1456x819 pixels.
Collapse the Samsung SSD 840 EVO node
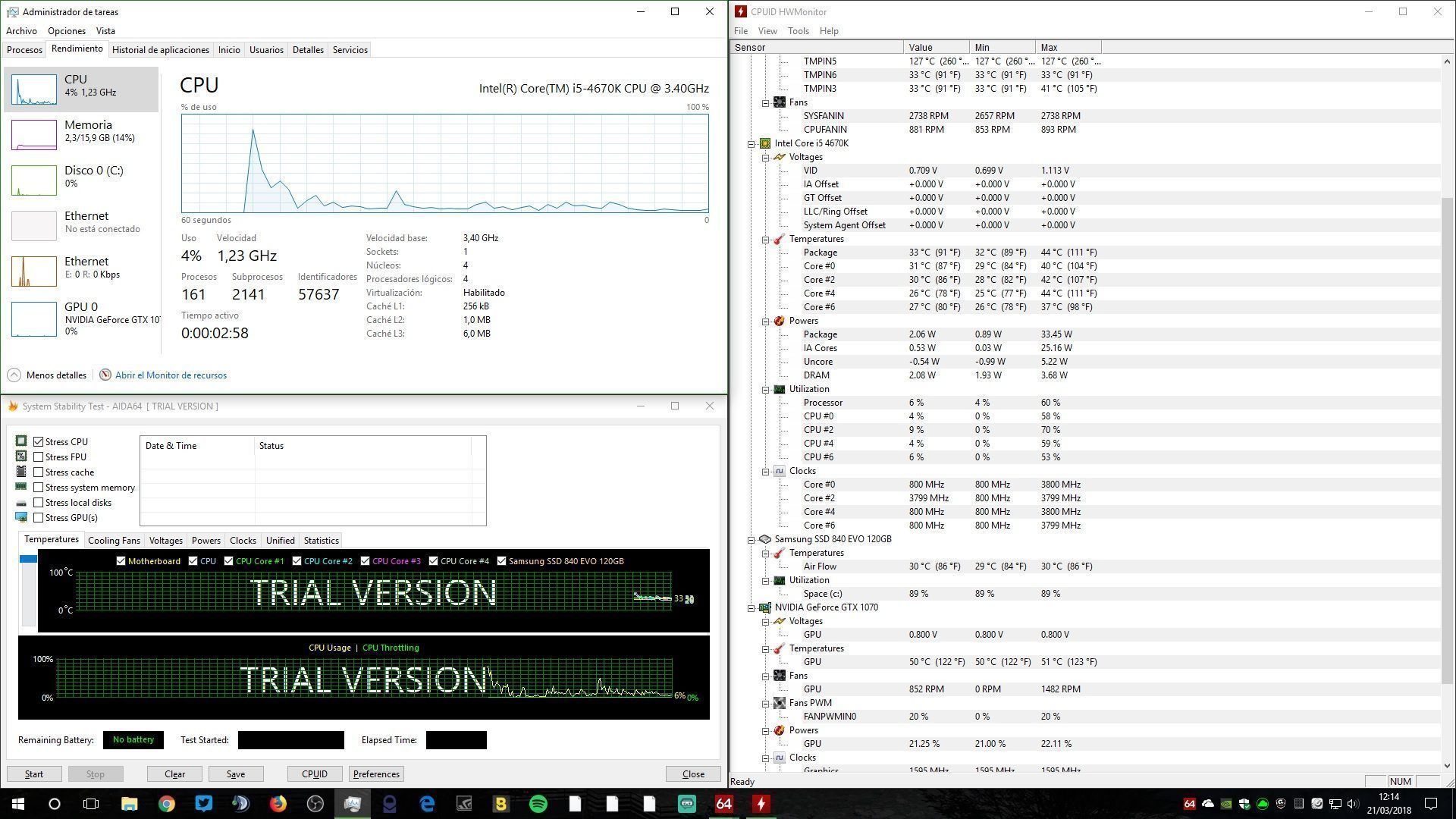(752, 539)
